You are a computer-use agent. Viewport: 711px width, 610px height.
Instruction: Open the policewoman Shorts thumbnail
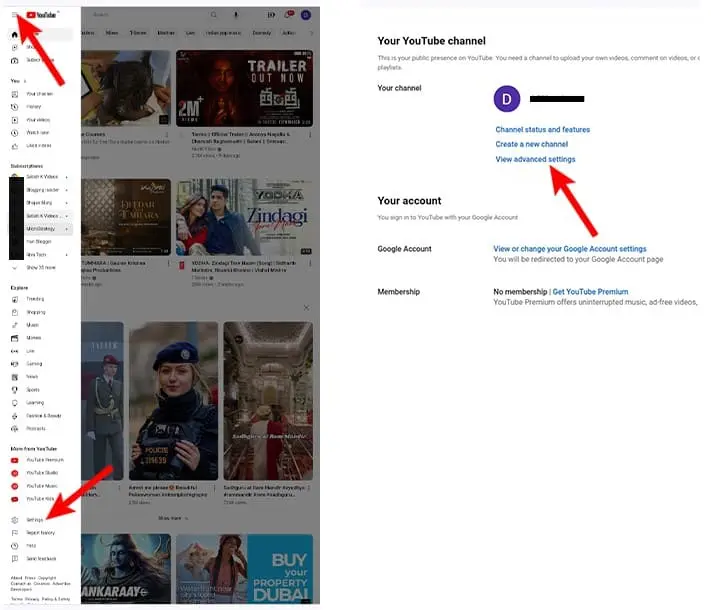point(173,401)
